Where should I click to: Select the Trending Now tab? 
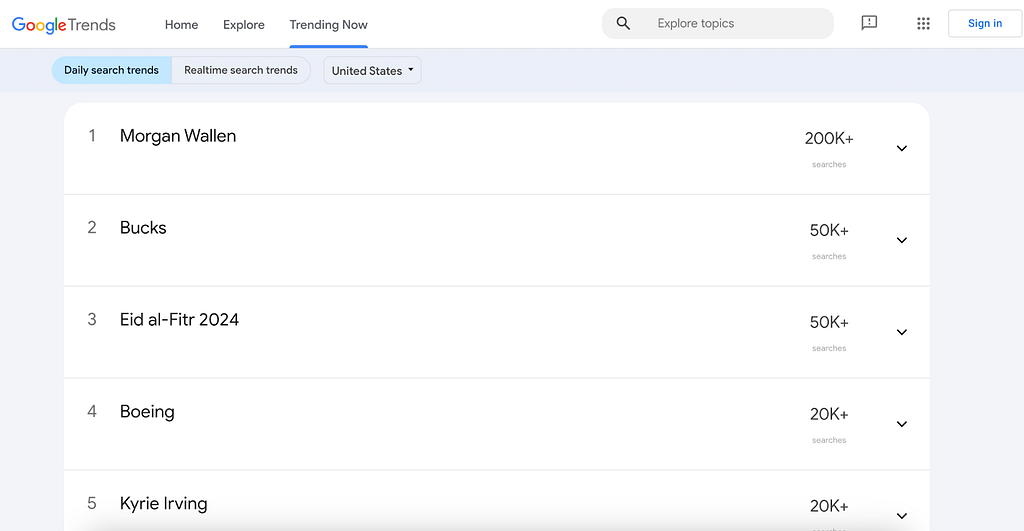[x=328, y=25]
